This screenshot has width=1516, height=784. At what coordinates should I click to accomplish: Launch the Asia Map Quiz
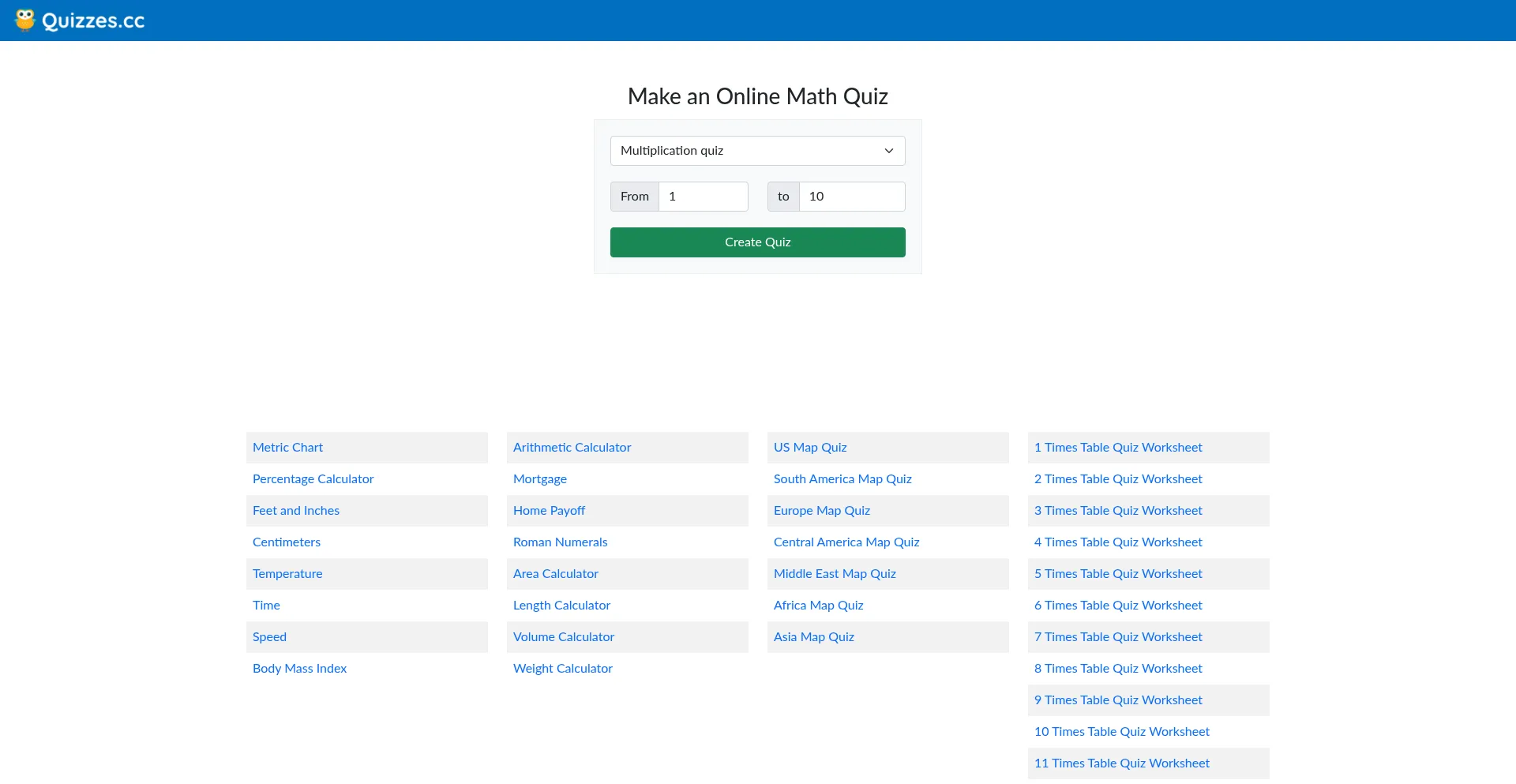(814, 637)
